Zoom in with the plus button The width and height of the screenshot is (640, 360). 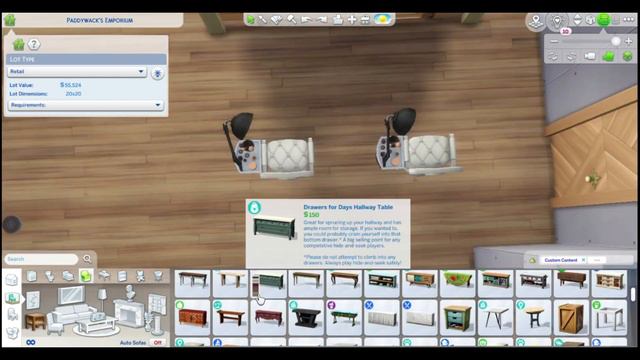629,41
